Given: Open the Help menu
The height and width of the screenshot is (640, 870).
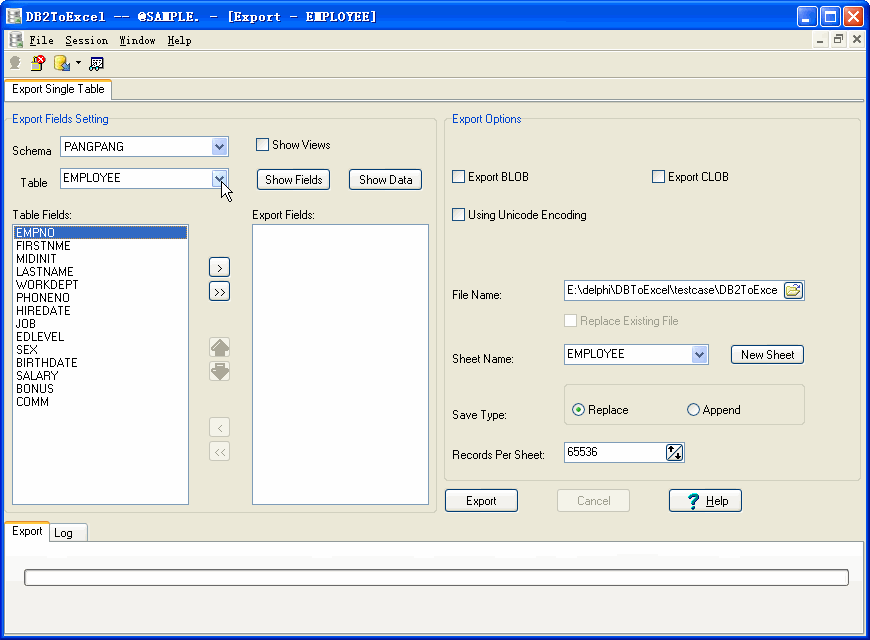Looking at the screenshot, I should (x=179, y=40).
